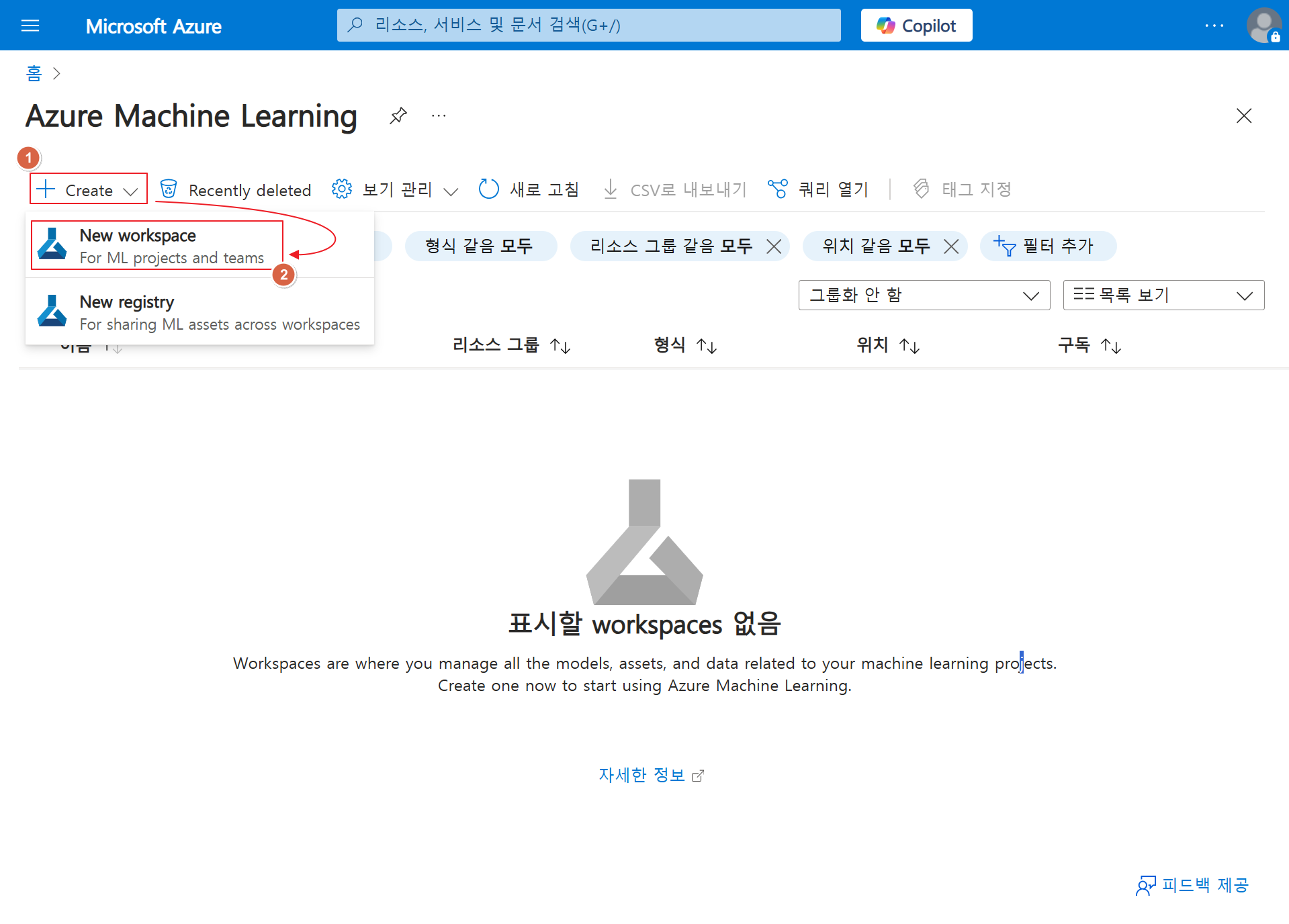Open more options next to the page title

[x=439, y=115]
